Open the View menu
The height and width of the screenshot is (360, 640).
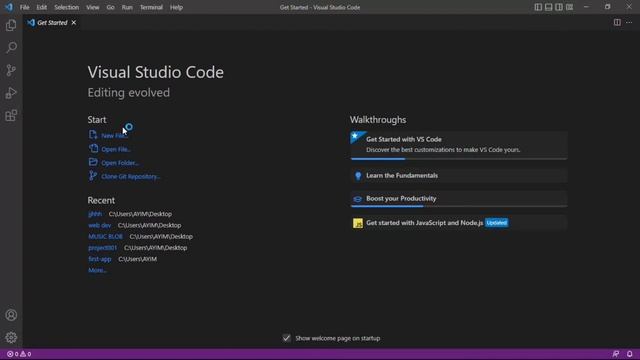click(93, 7)
